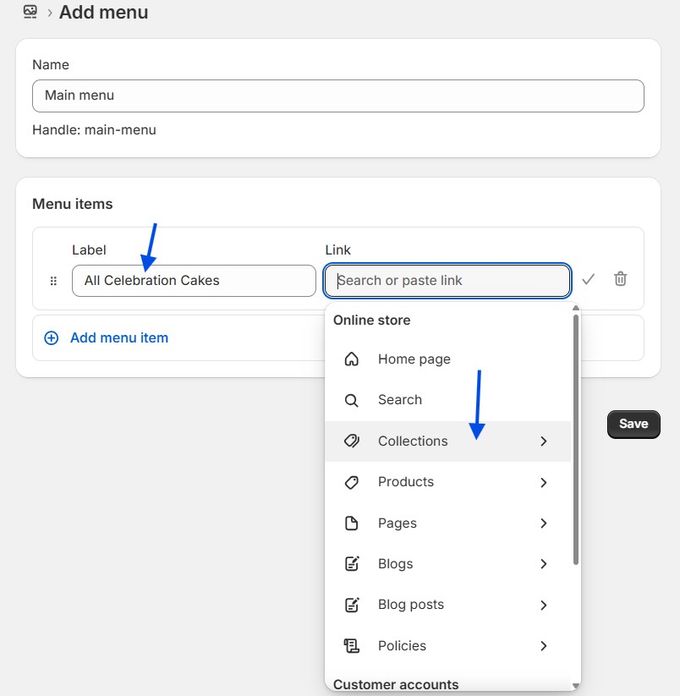Viewport: 680px width, 696px height.
Task: Expand Collections using its chevron
Action: click(x=543, y=441)
